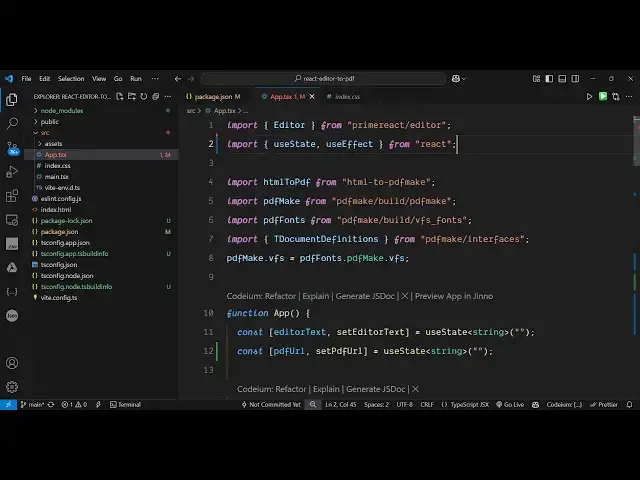Viewport: 640px width, 480px height.
Task: Click remote window indicator in status bar
Action: 8,404
